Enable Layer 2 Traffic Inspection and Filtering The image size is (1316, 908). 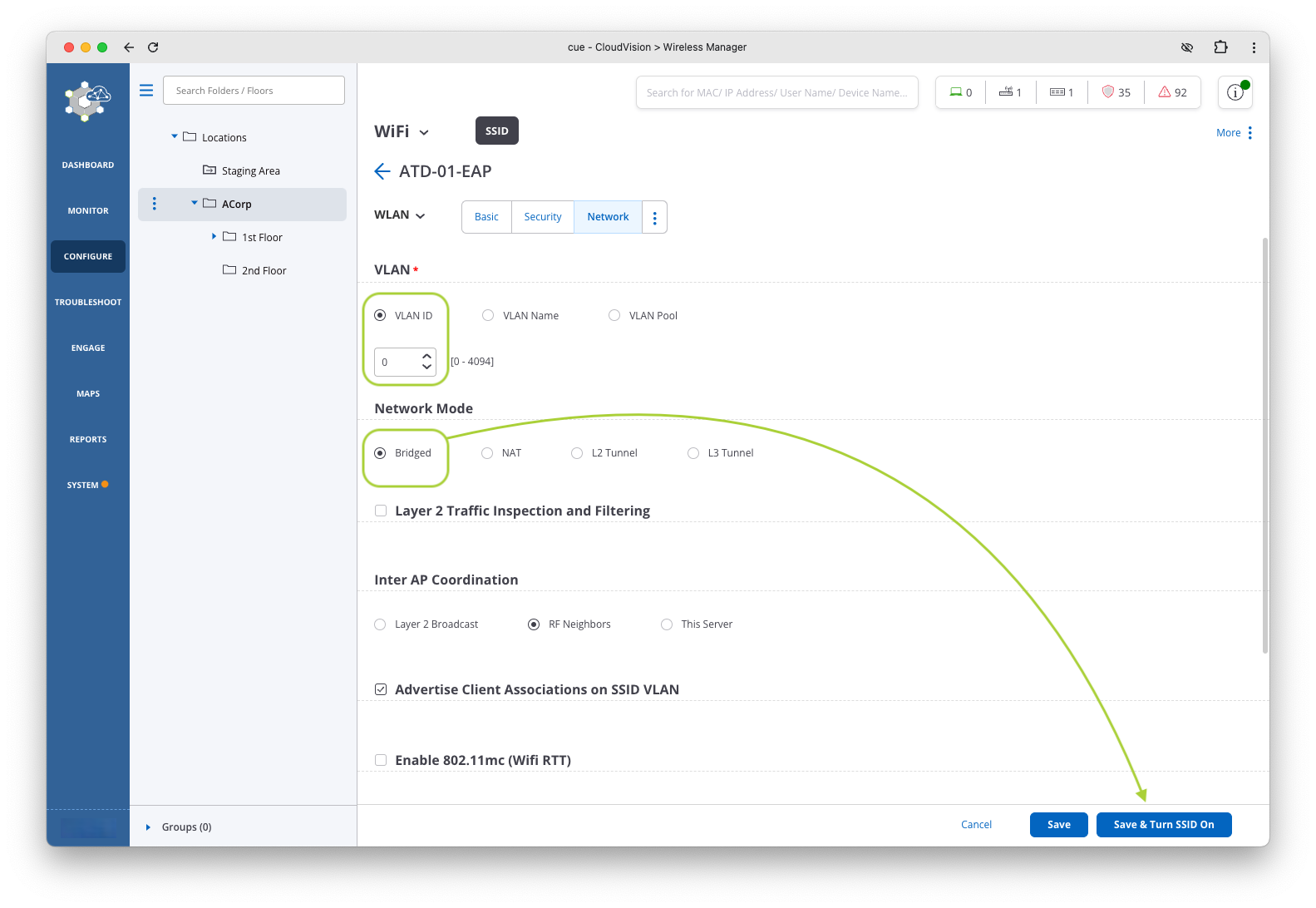(x=381, y=511)
